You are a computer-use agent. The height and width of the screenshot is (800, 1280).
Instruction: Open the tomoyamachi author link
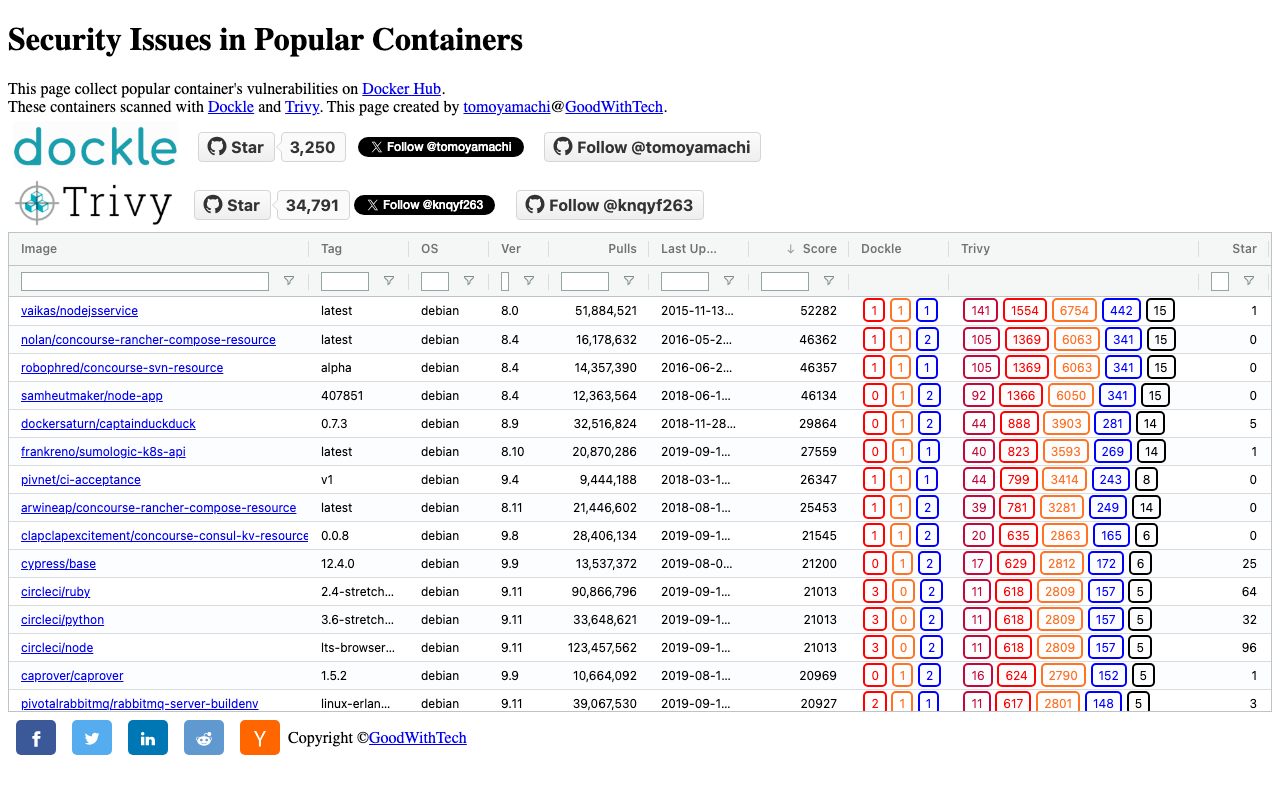pyautogui.click(x=506, y=107)
